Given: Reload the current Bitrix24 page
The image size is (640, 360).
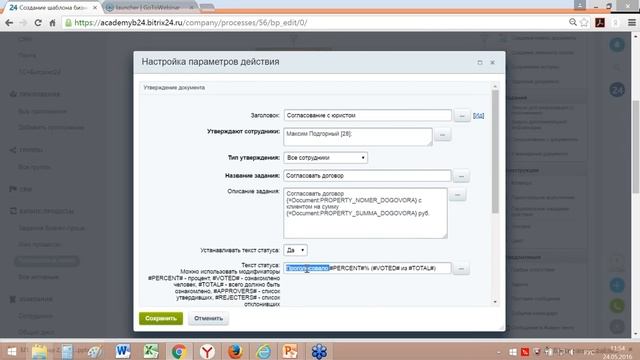Looking at the screenshot, I should click(x=38, y=23).
